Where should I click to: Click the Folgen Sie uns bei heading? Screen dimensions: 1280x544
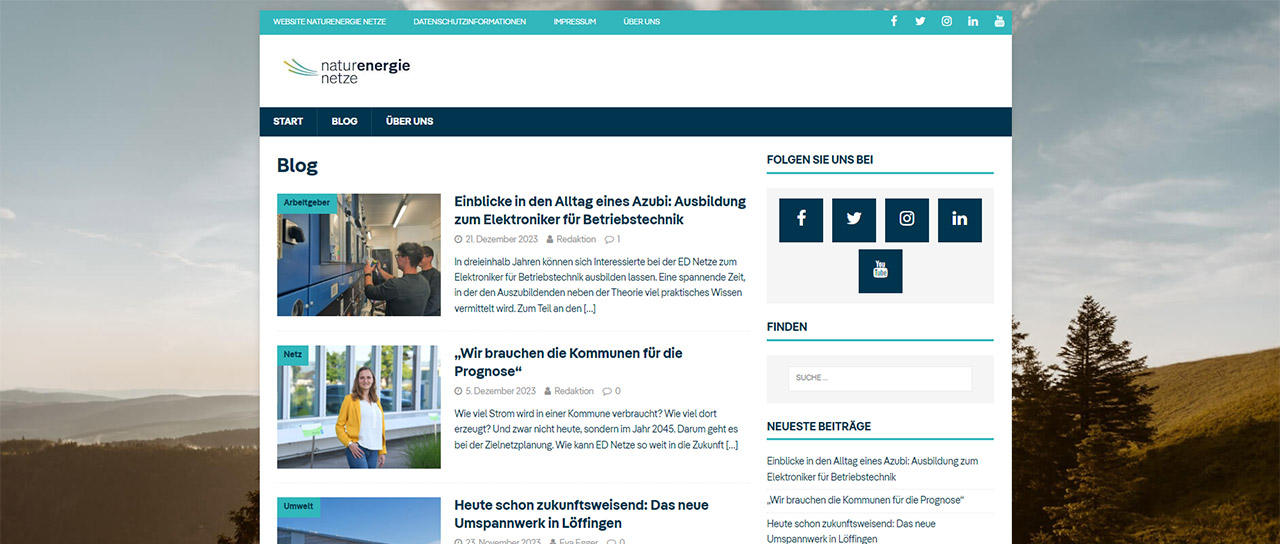[821, 159]
